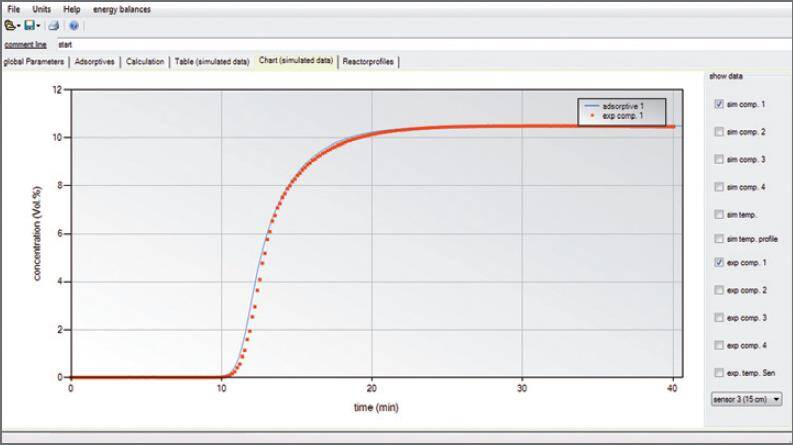Image resolution: width=793 pixels, height=445 pixels.
Task: Switch to the Reactorprofiles tab
Action: click(x=369, y=61)
